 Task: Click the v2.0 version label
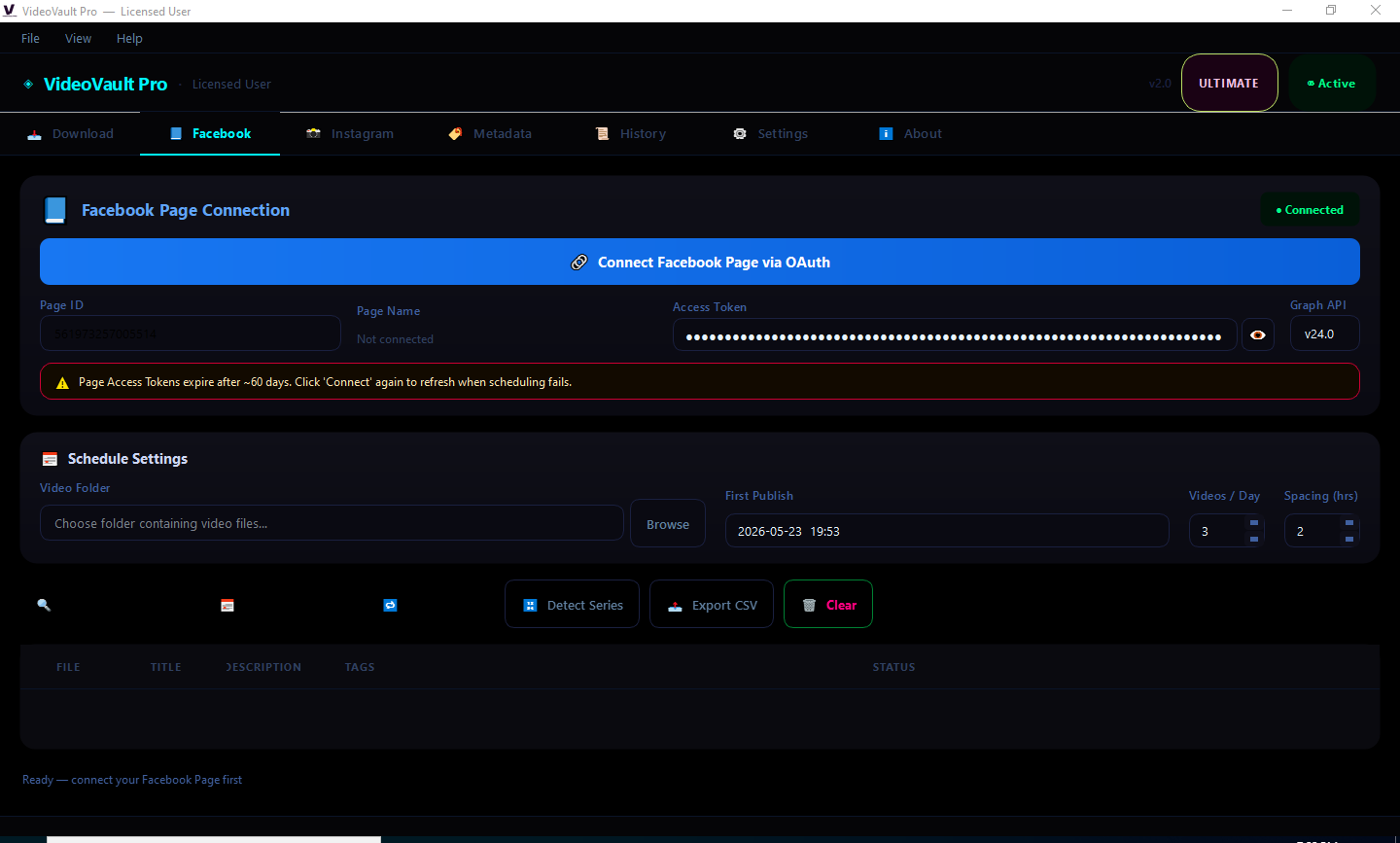[1160, 84]
